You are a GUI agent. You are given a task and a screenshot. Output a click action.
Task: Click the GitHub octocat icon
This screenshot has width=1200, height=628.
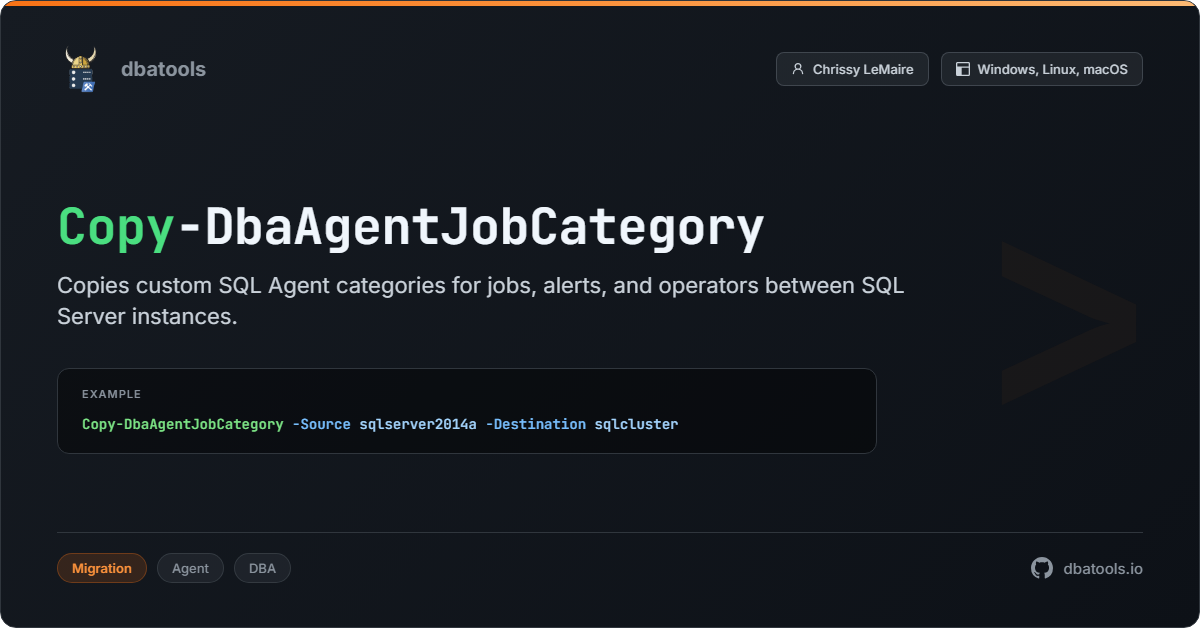1042,568
